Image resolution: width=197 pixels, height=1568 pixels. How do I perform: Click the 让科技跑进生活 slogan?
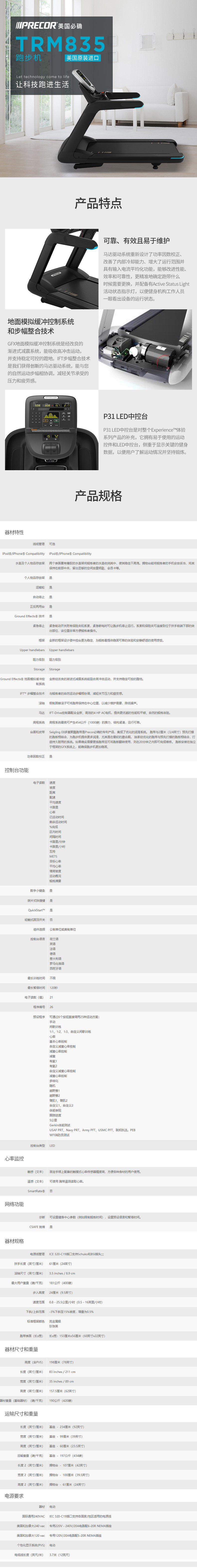pos(43,85)
